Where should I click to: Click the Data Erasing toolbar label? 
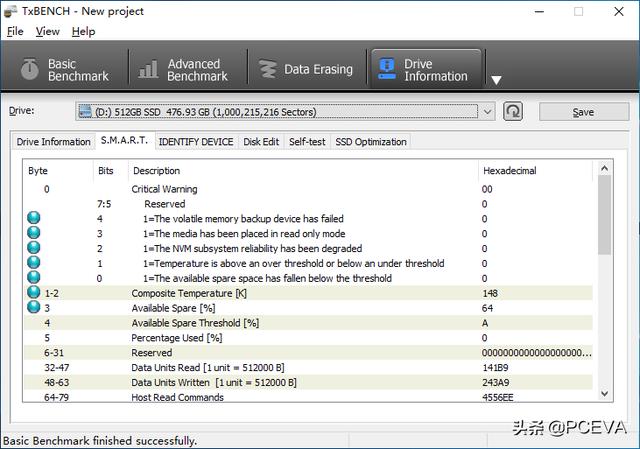318,69
